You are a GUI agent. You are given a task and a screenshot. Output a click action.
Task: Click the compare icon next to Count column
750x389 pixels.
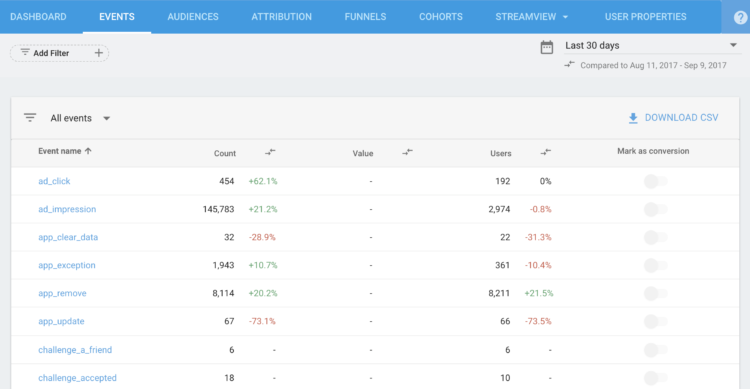click(270, 152)
